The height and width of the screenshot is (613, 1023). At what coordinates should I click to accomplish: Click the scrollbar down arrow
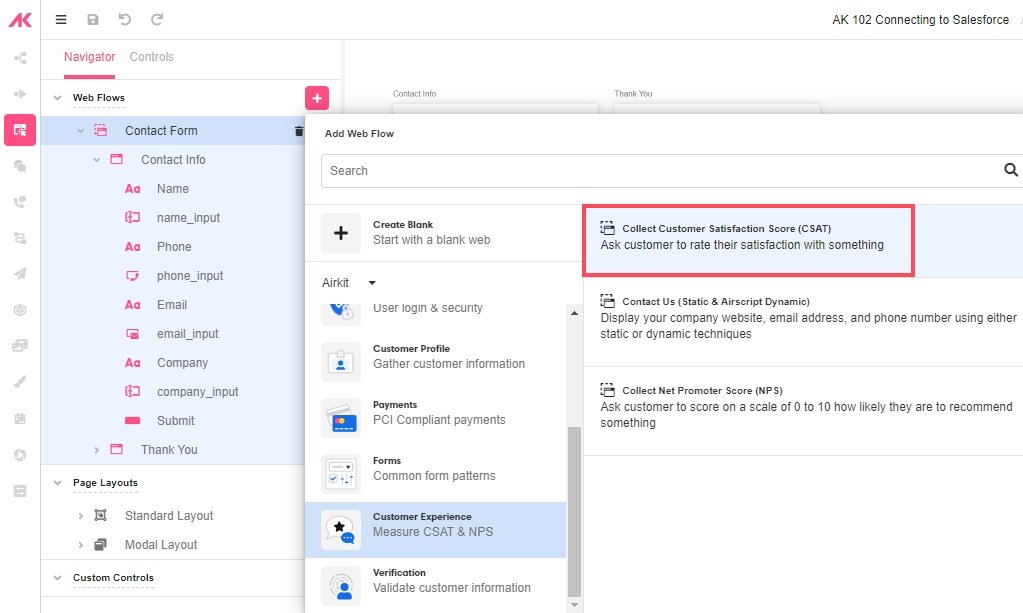(574, 605)
